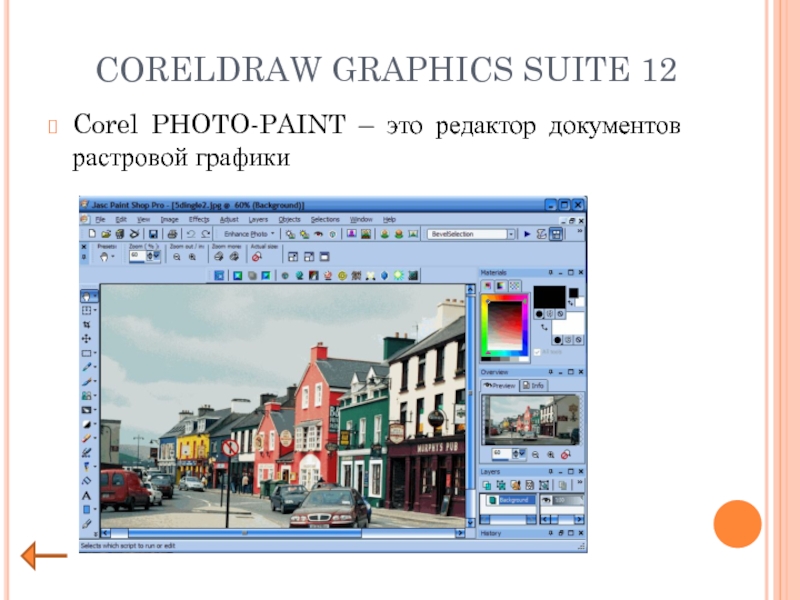Click the Background layer opacity slider

pos(567,500)
